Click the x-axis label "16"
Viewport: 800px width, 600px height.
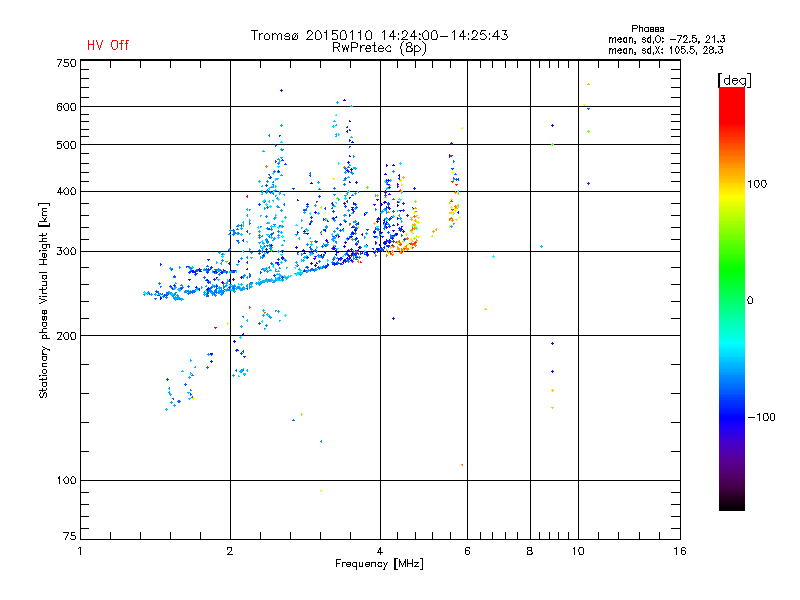click(x=680, y=552)
